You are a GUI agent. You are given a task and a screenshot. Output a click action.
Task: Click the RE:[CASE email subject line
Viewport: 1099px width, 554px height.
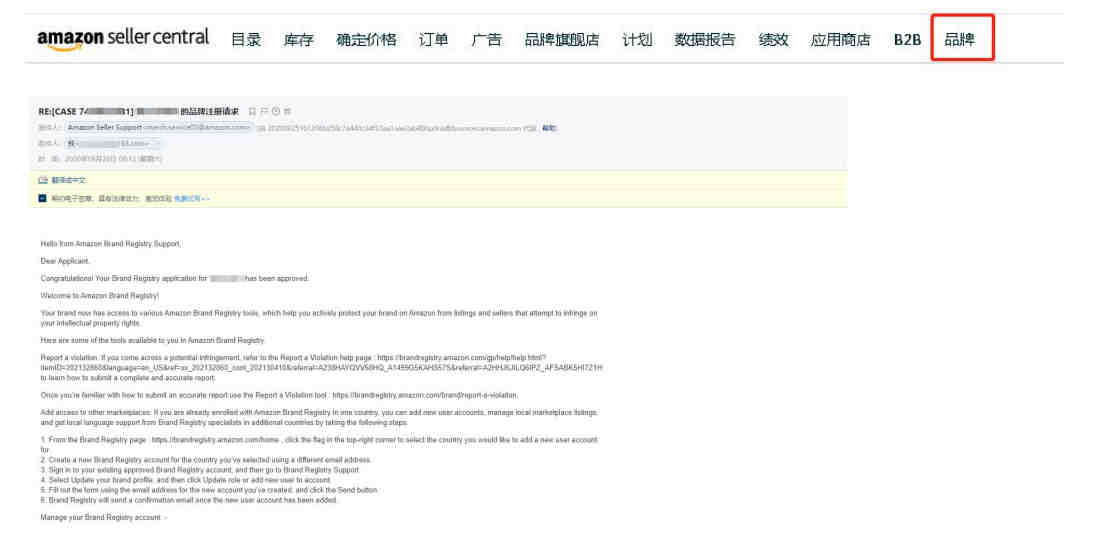click(138, 112)
